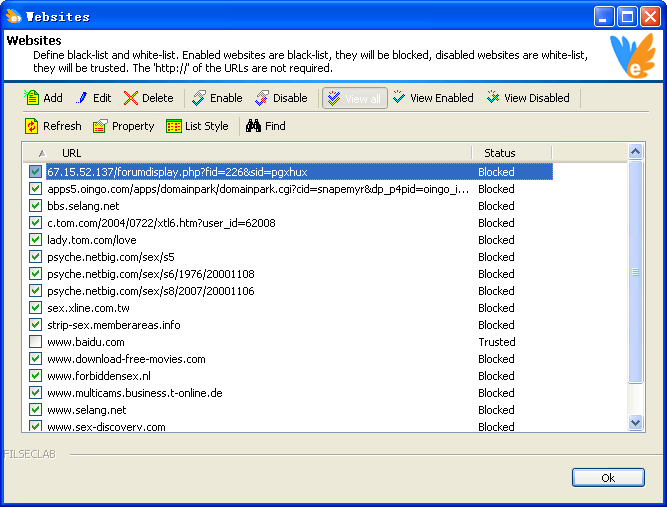
Task: Click the Status column header
Action: pyautogui.click(x=500, y=153)
